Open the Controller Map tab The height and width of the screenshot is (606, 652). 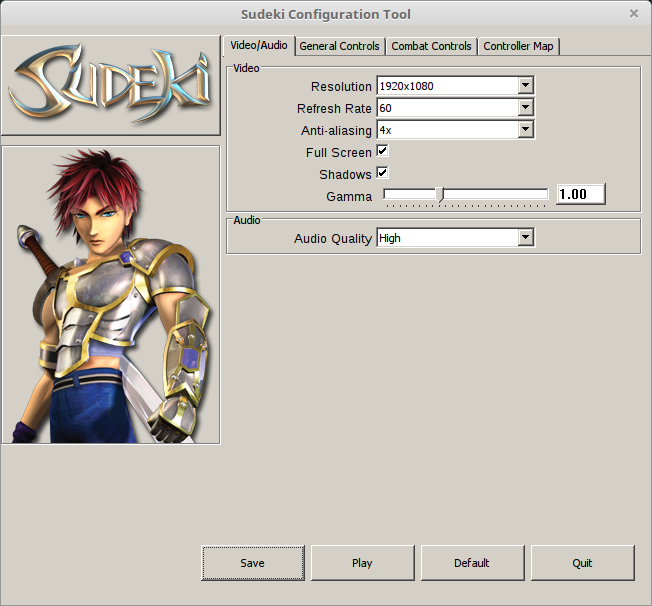click(518, 46)
